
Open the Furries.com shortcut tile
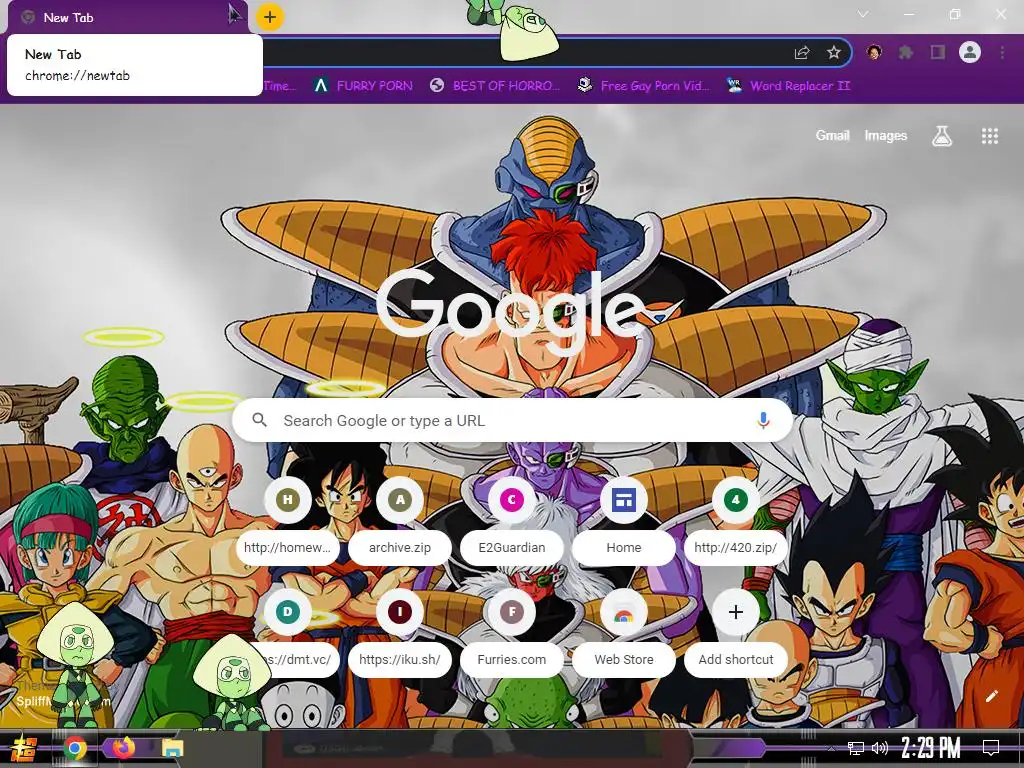pyautogui.click(x=512, y=632)
